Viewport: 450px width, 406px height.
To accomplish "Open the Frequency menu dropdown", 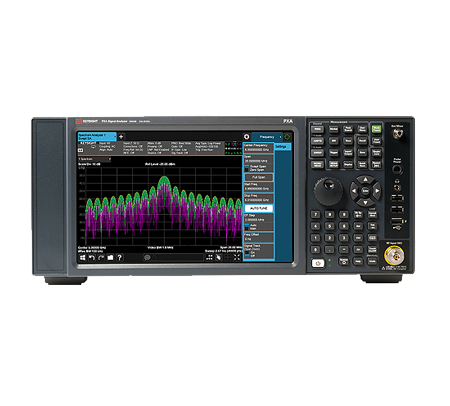I will [267, 137].
